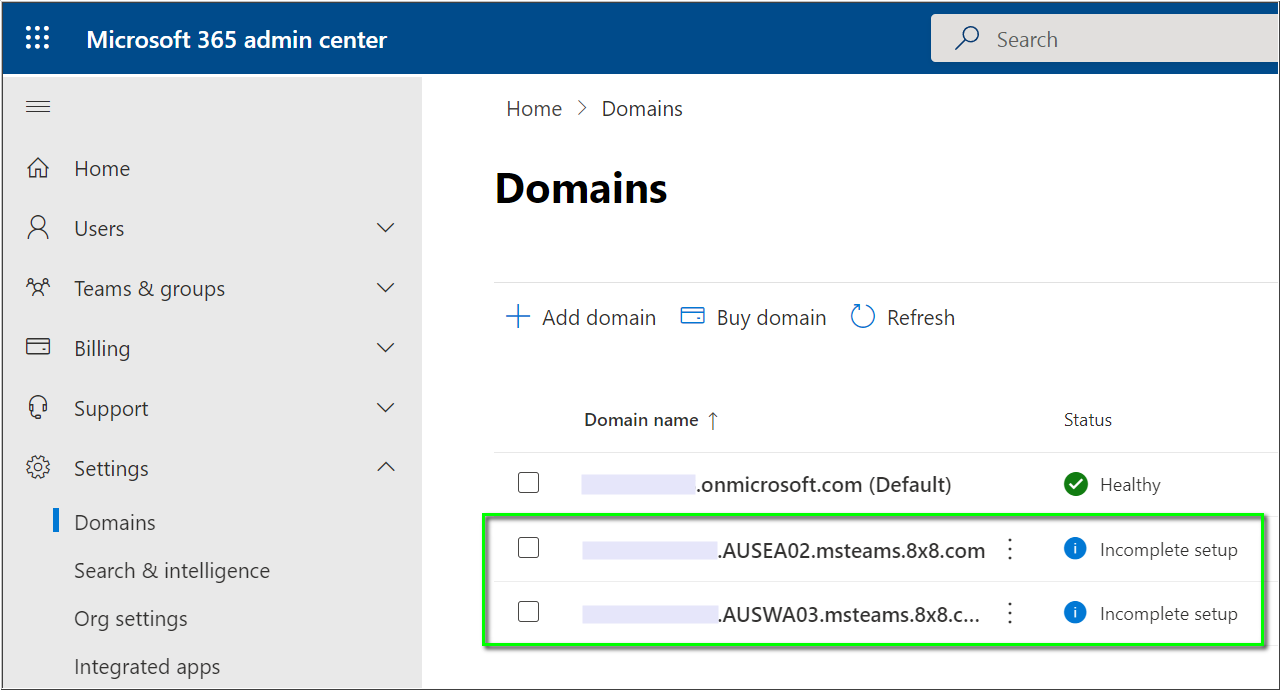Click the Buy domain button label

click(x=771, y=318)
